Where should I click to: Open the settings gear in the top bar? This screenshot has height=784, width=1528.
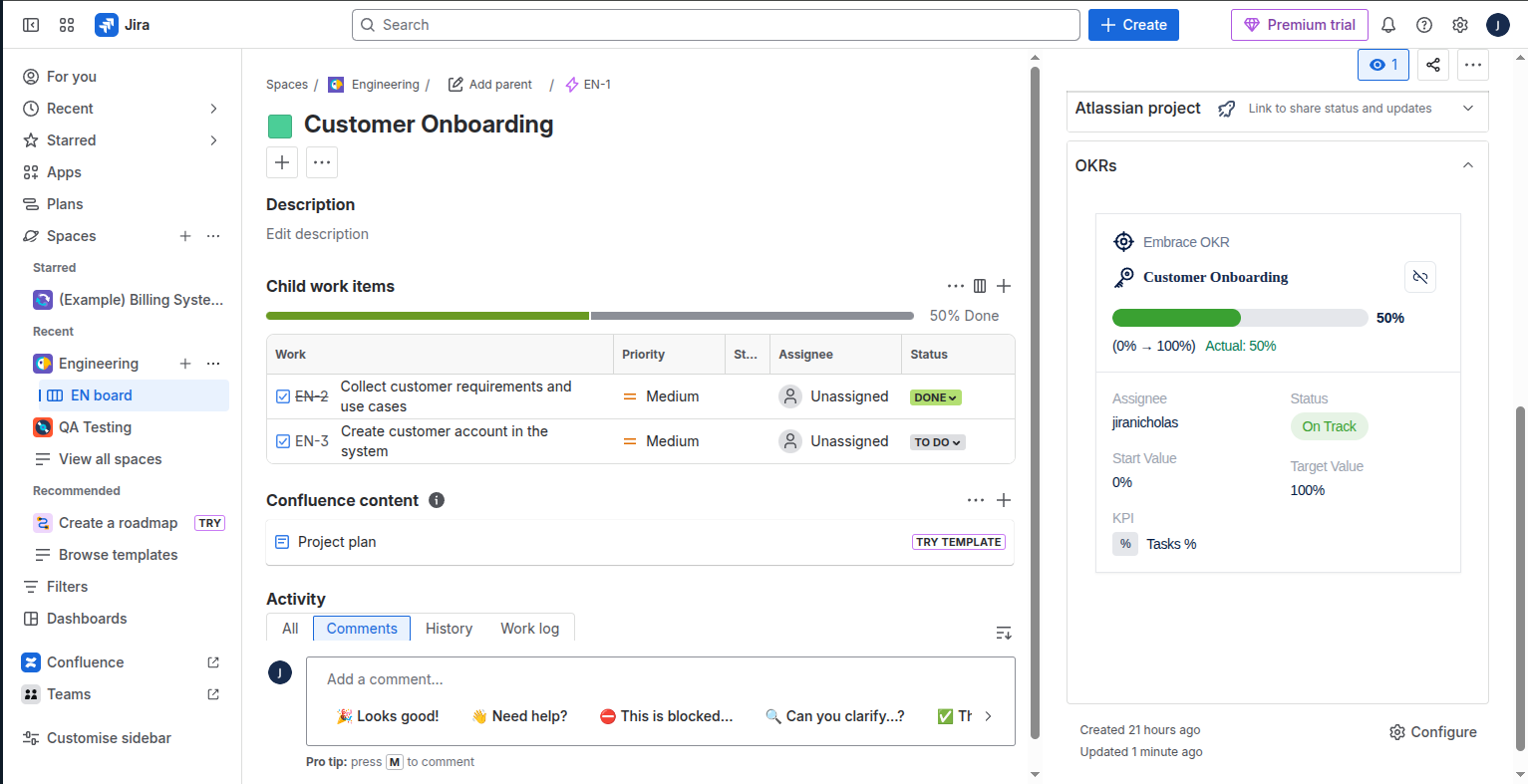[1460, 25]
